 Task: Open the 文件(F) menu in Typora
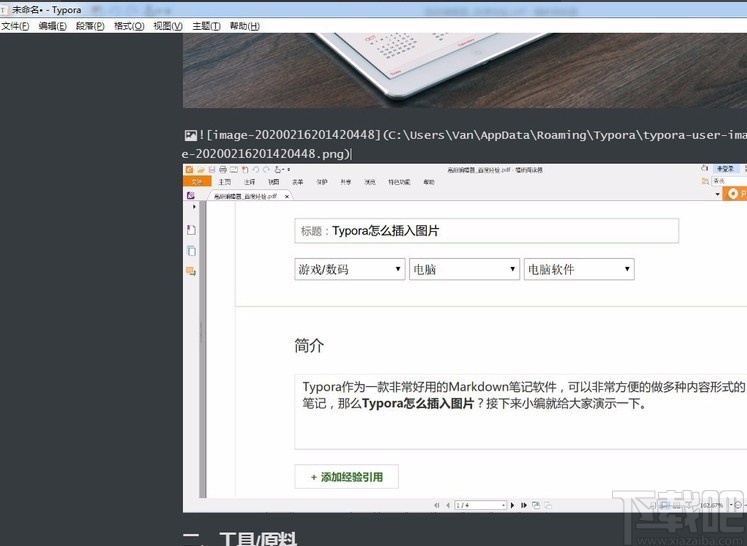15,26
